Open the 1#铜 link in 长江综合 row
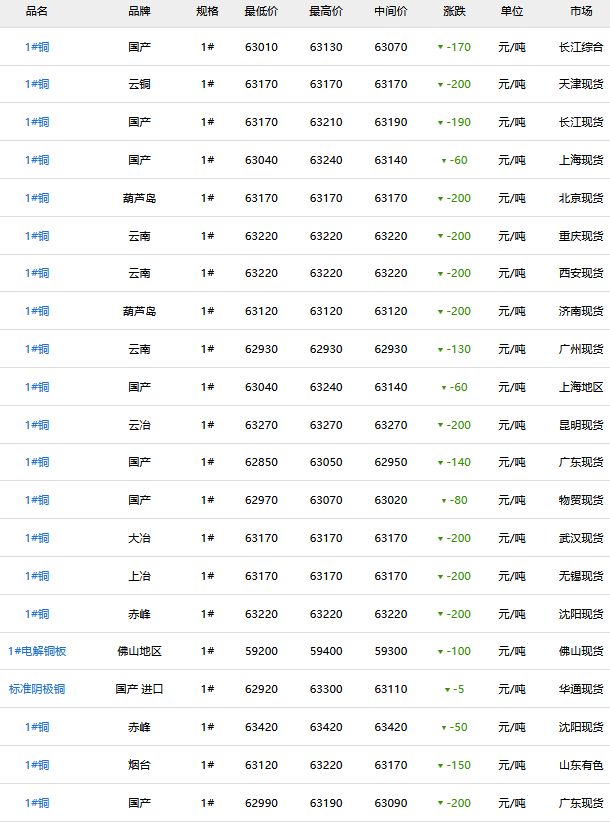The width and height of the screenshot is (610, 825). point(37,47)
